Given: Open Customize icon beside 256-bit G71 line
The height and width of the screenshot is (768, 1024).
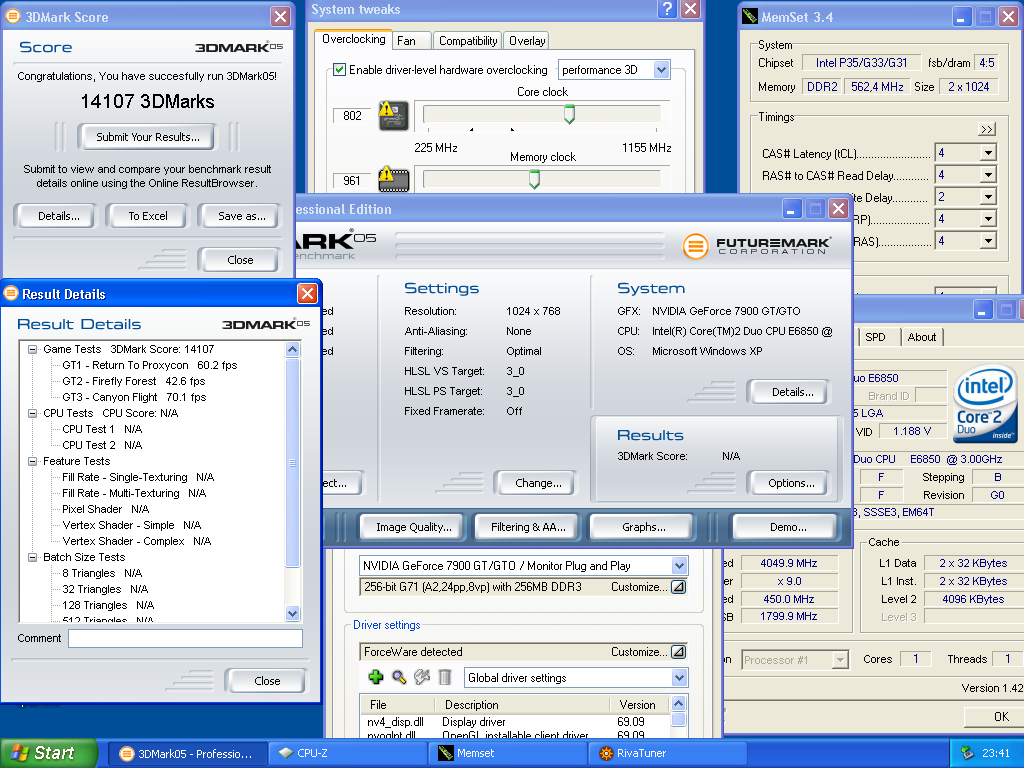Looking at the screenshot, I should pyautogui.click(x=679, y=586).
